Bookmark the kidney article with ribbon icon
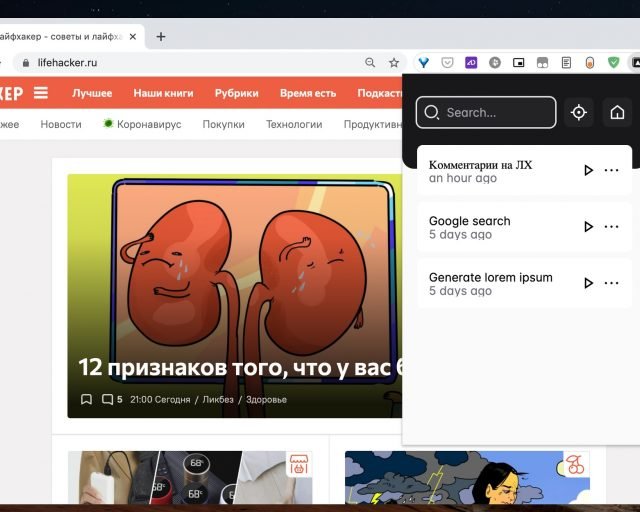 coord(86,399)
